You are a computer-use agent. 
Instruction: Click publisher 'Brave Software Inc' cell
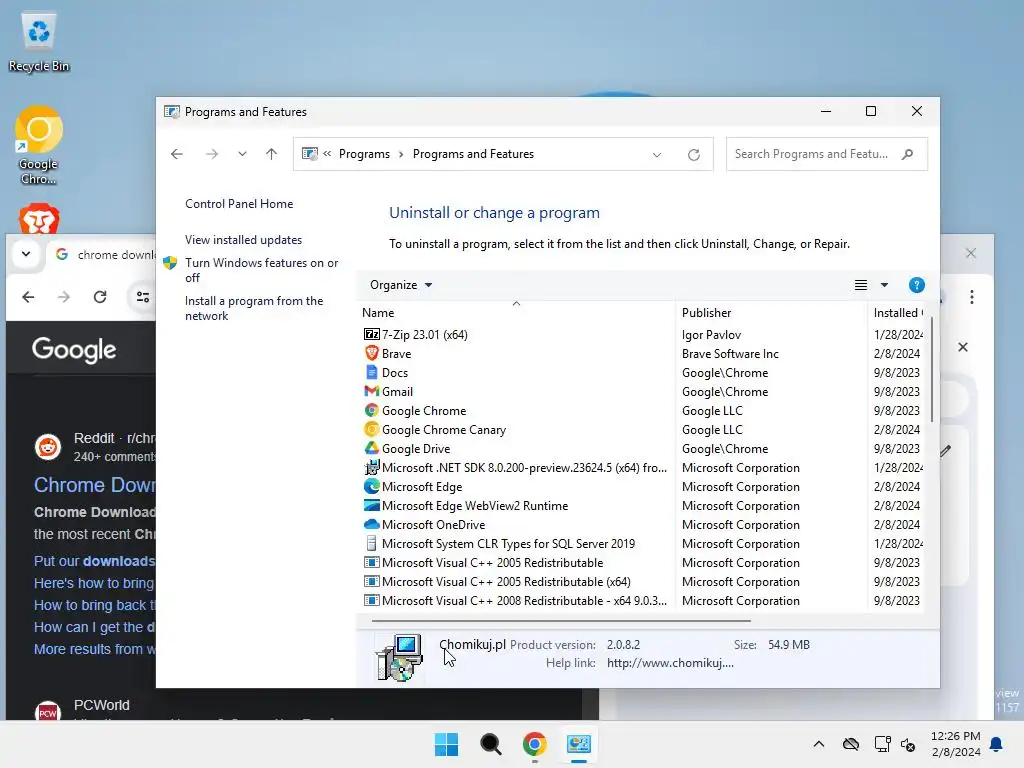pyautogui.click(x=730, y=353)
